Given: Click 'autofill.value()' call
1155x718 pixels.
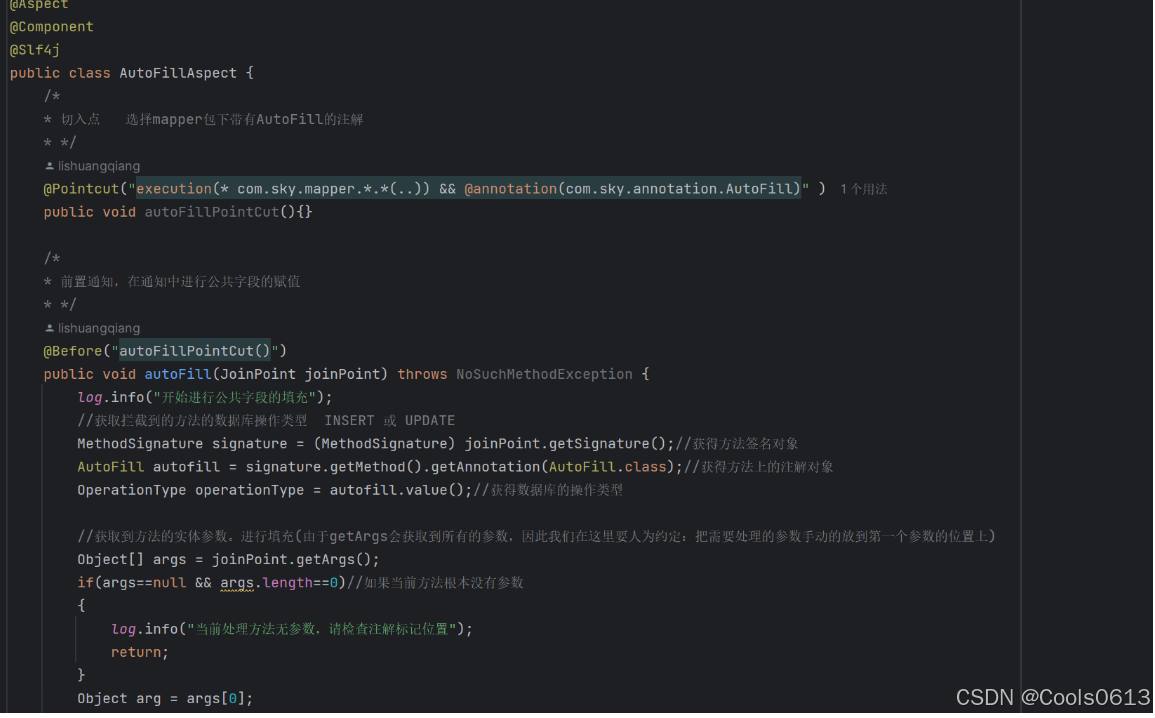Looking at the screenshot, I should tap(397, 490).
